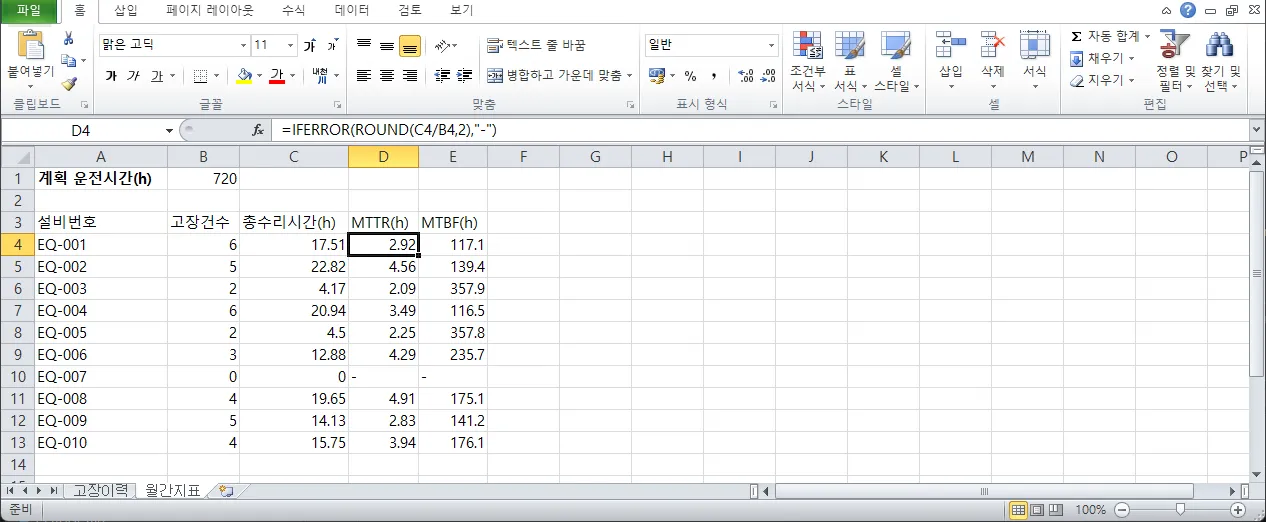
Task: Switch to 페이지 레이아웃 ribbon tab
Action: (x=210, y=10)
